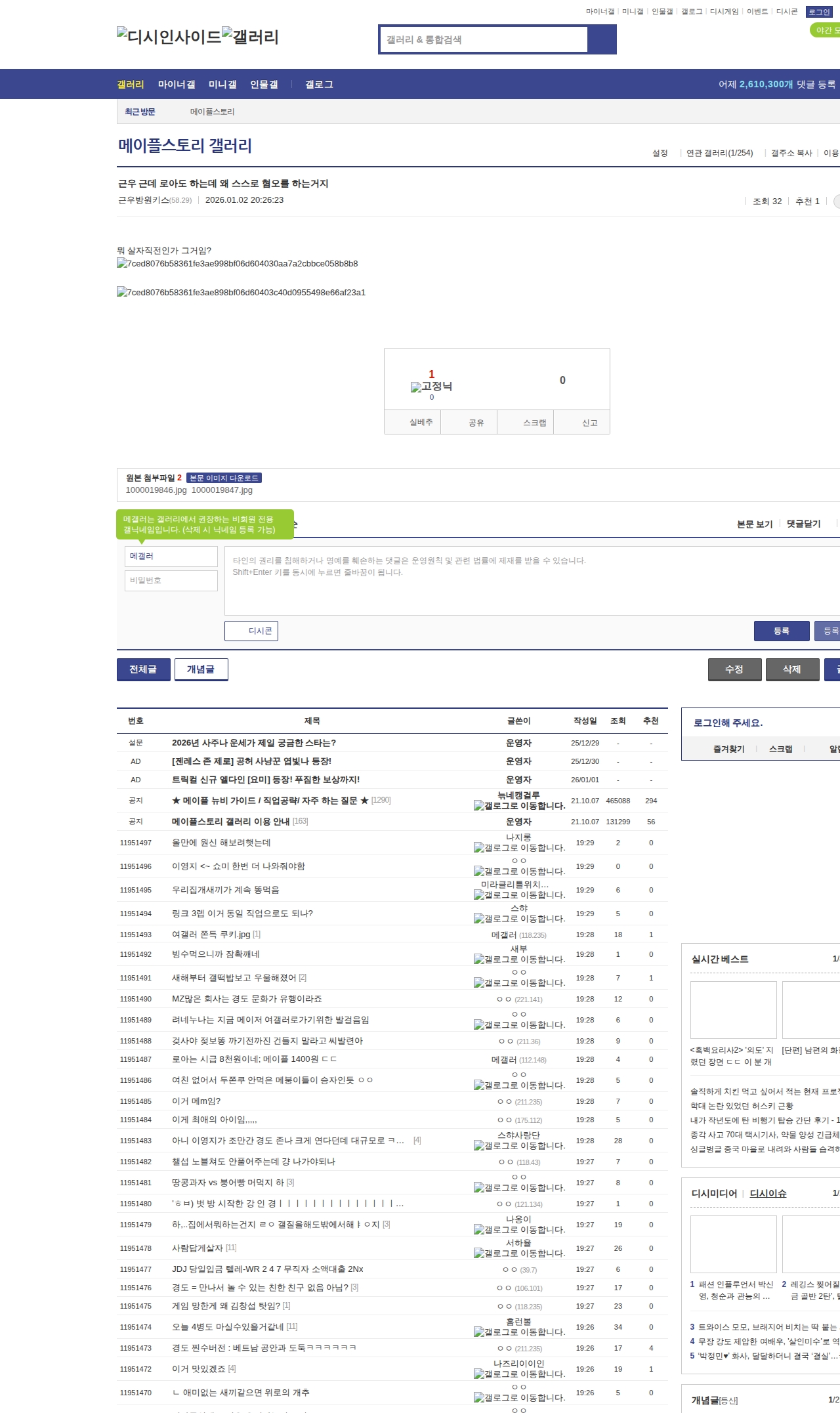The width and height of the screenshot is (840, 1413).
Task: Toggle the green 야간 모드 switch
Action: tap(825, 30)
